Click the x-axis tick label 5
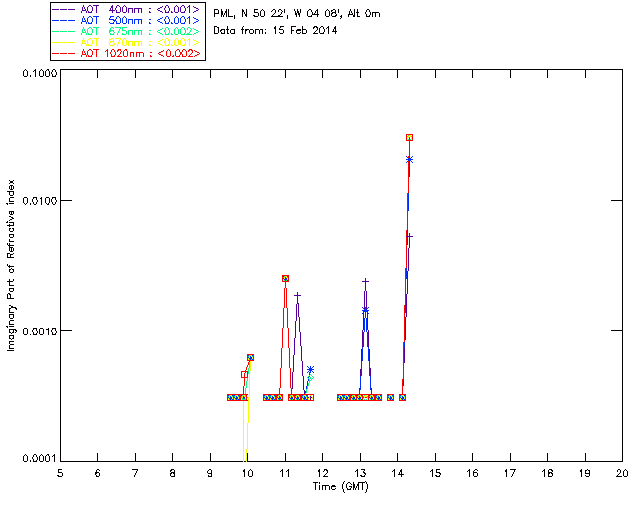 60,473
